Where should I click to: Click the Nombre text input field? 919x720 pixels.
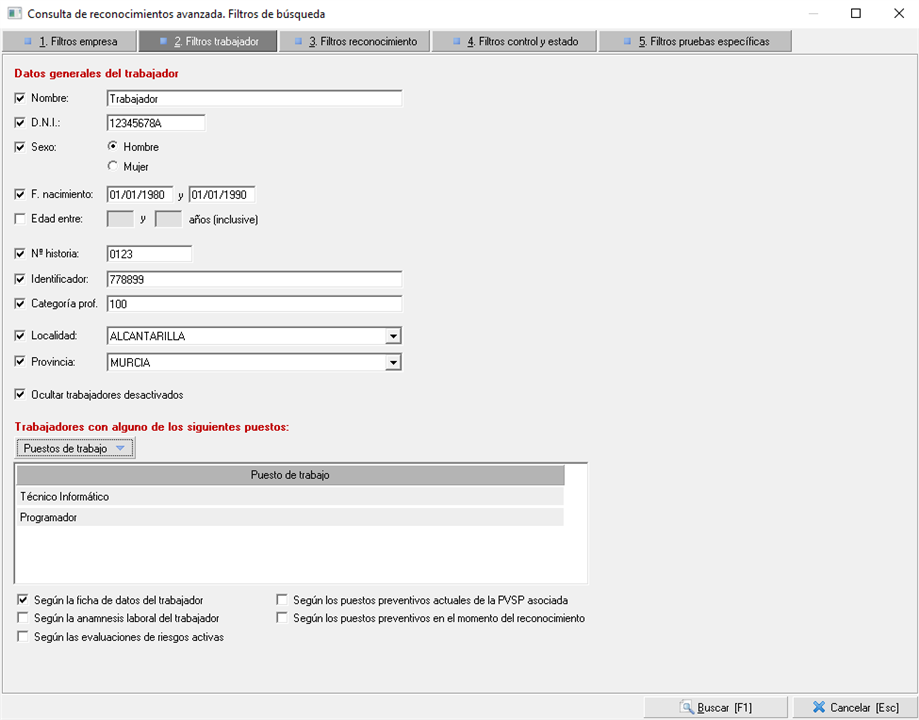[253, 99]
